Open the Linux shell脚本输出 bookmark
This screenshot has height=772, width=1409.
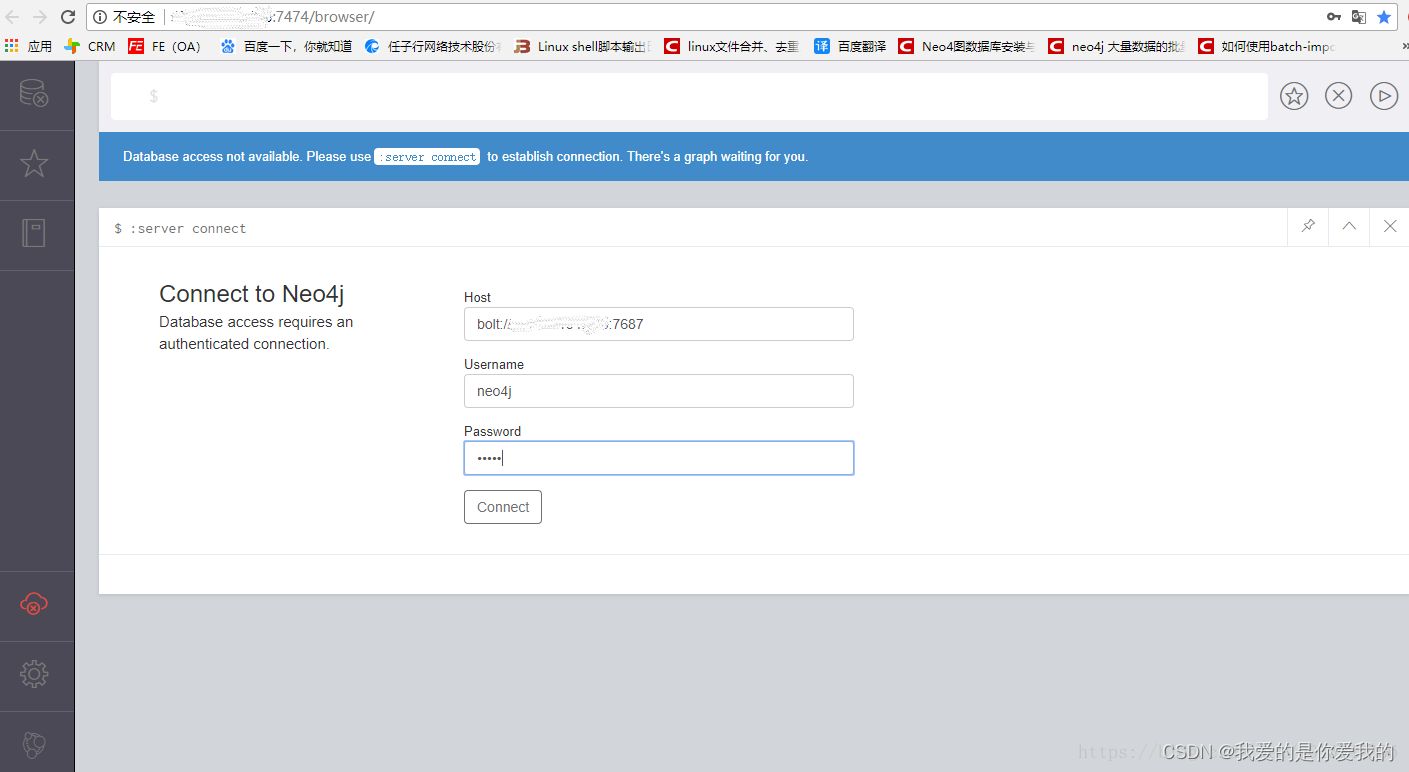[580, 46]
